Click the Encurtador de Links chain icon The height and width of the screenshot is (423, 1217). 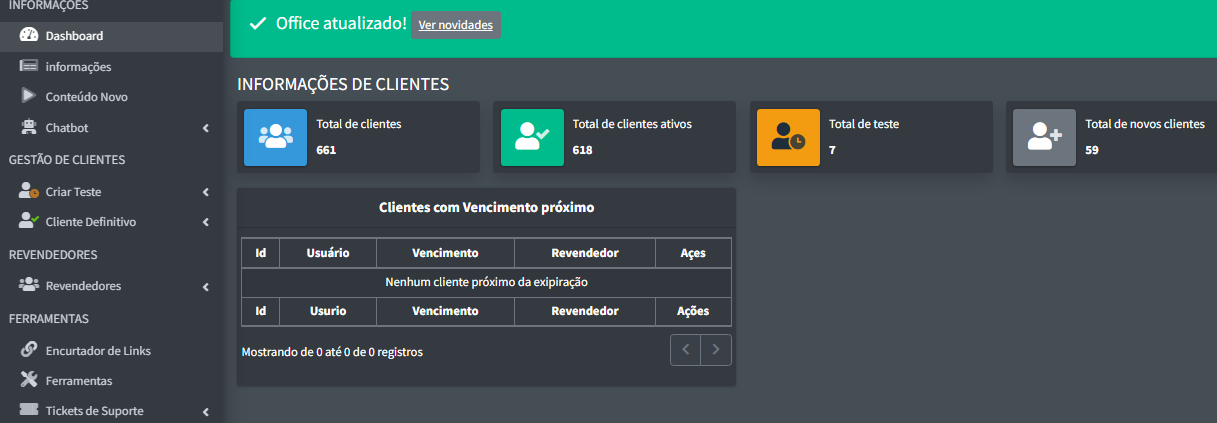(x=28, y=350)
